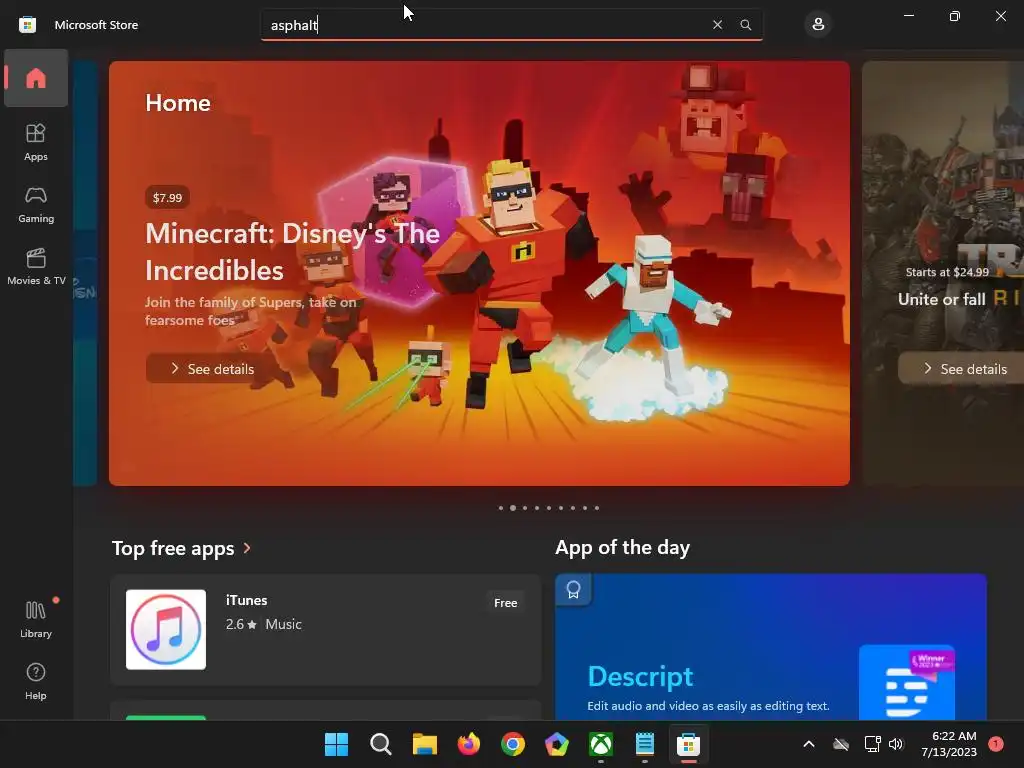Viewport: 1024px width, 768px height.
Task: Open the network status icon
Action: click(x=872, y=744)
